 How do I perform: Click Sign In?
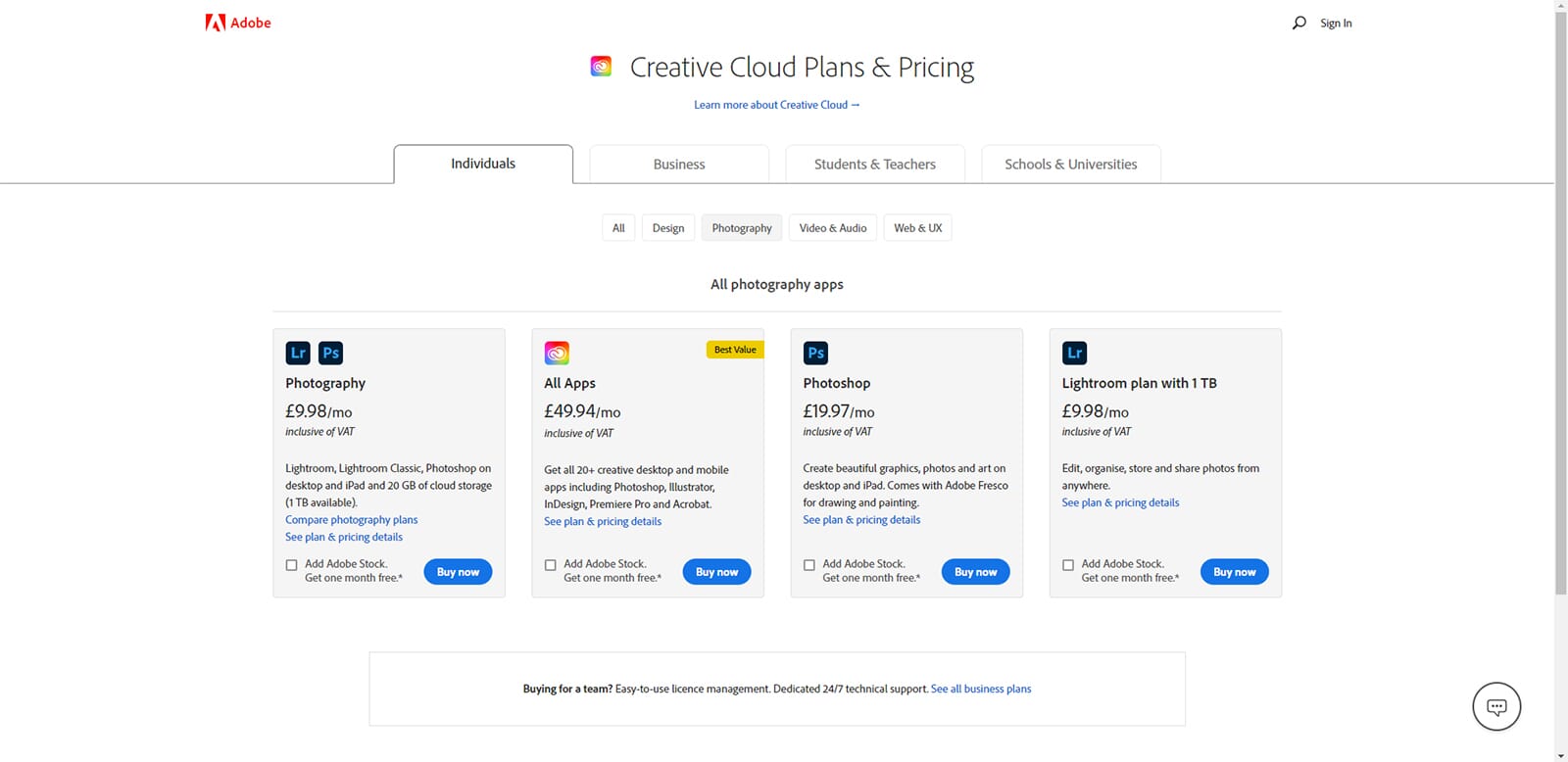pyautogui.click(x=1336, y=24)
